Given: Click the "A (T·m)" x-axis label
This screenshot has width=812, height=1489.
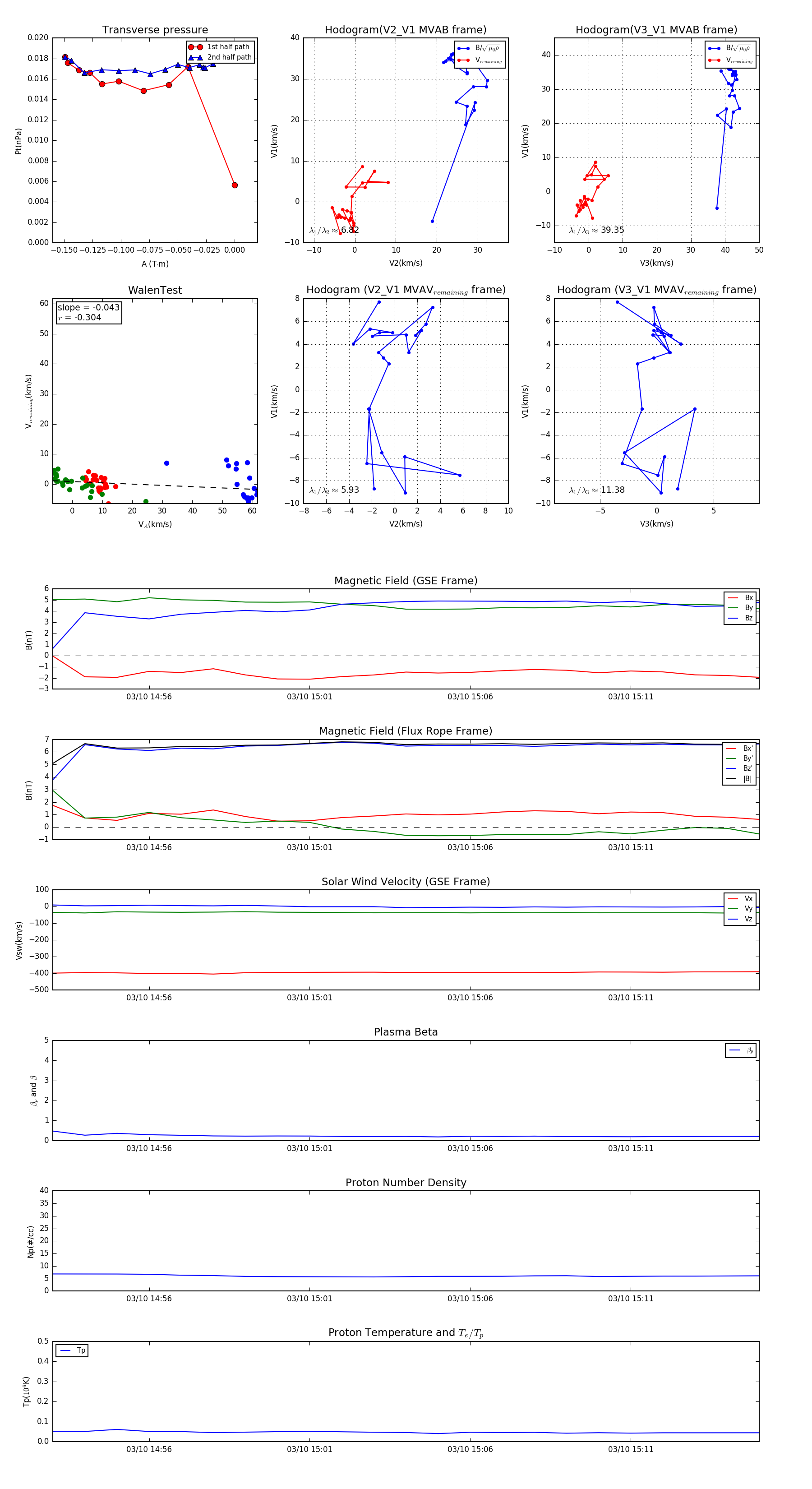Looking at the screenshot, I should 155,264.
